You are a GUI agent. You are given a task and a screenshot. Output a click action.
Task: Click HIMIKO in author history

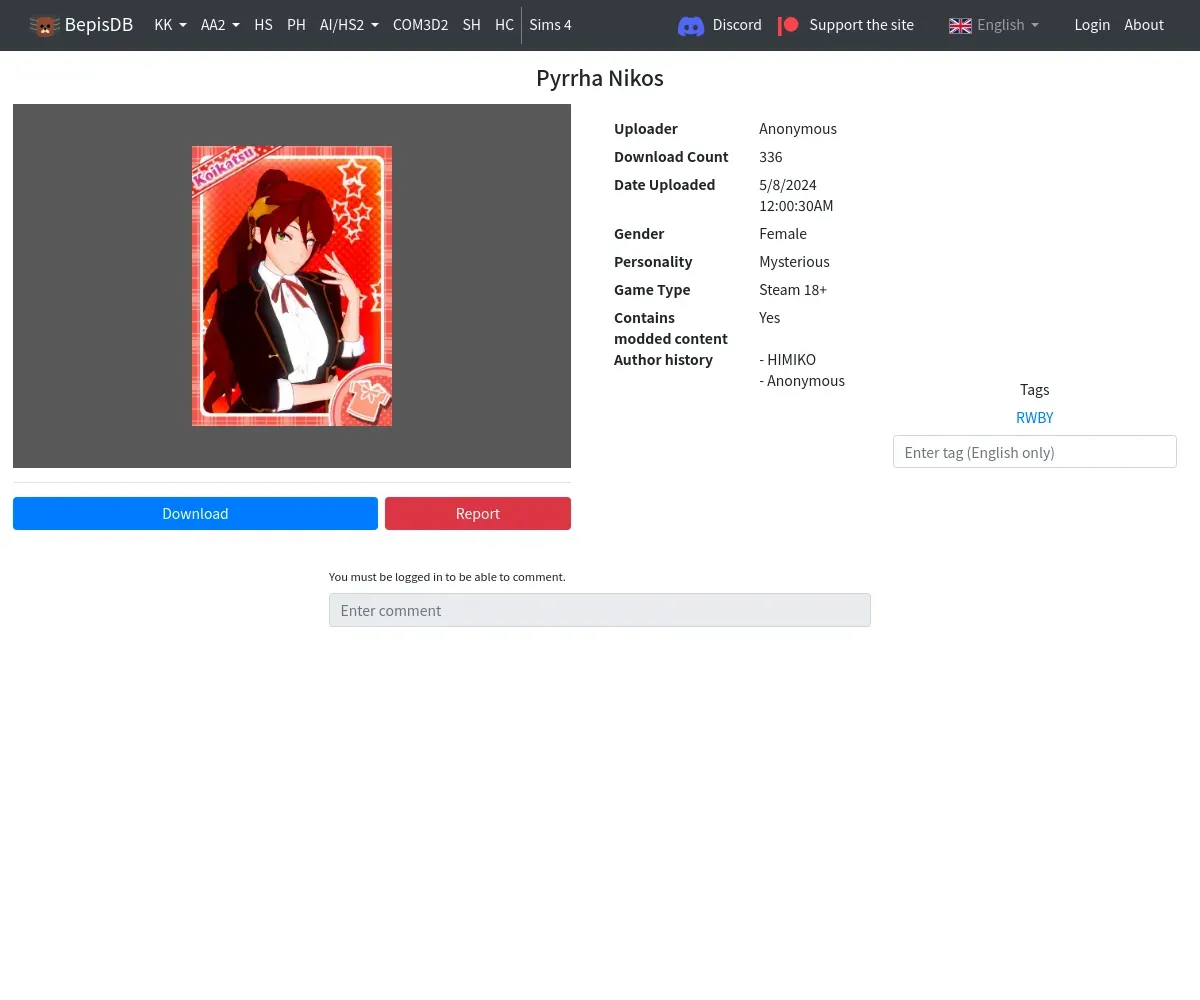(x=788, y=360)
